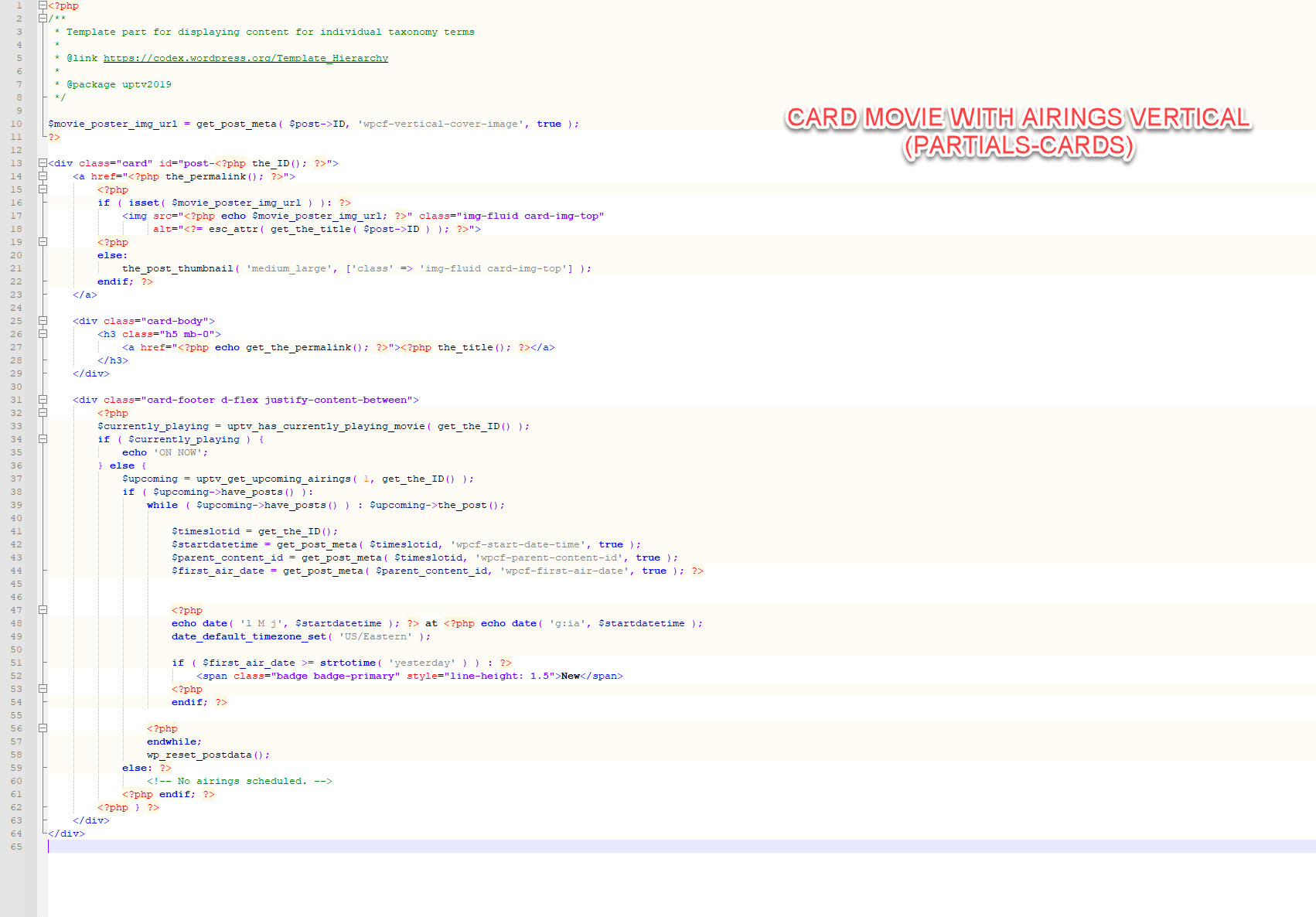Open the codex.wordpress.org Template_Hierarchy link
Screen dimensions: 1316x917
coord(245,58)
